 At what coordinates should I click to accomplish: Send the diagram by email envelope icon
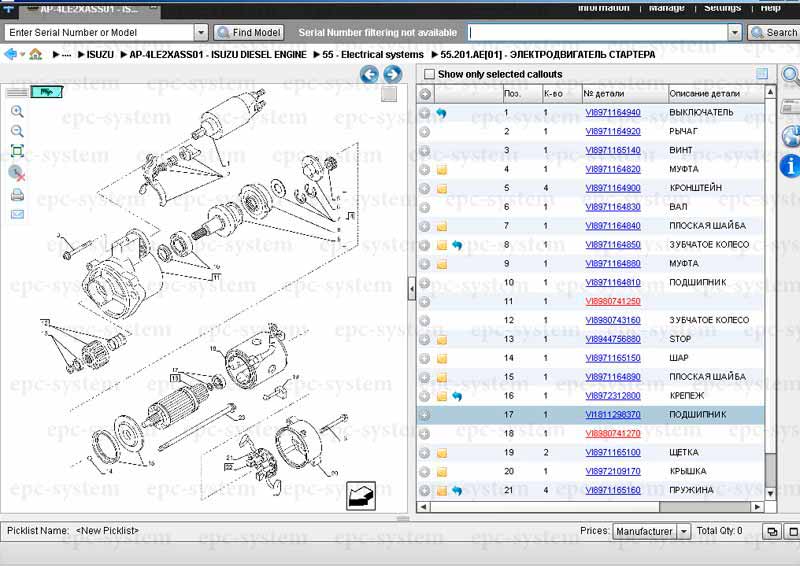click(17, 214)
